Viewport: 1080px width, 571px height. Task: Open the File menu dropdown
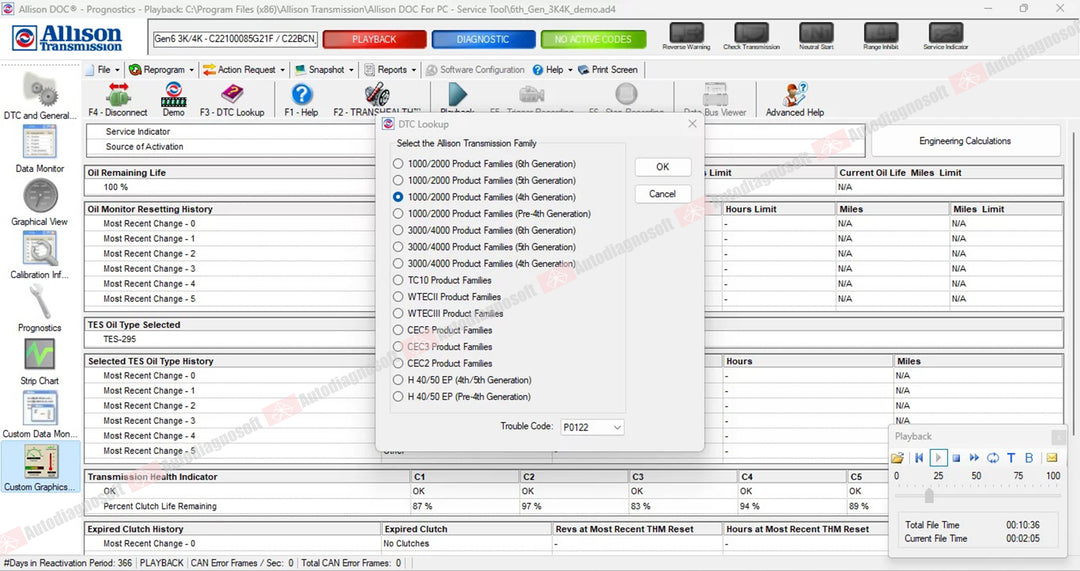click(x=102, y=70)
